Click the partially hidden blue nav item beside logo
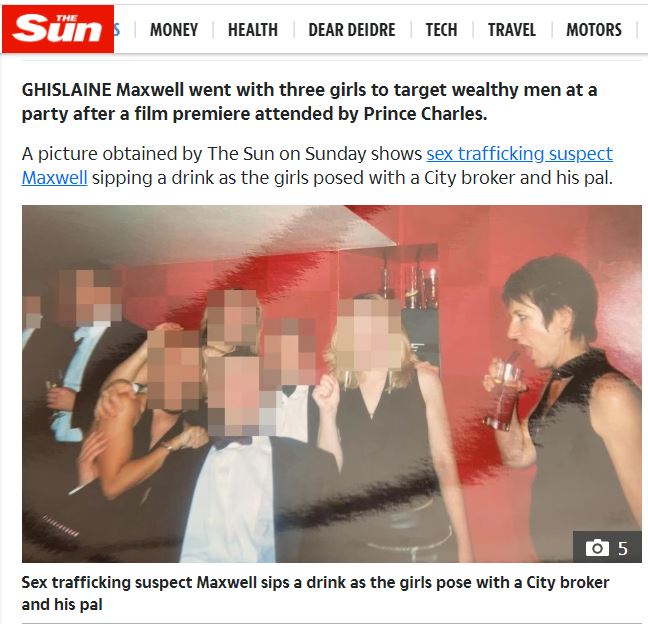 117,30
